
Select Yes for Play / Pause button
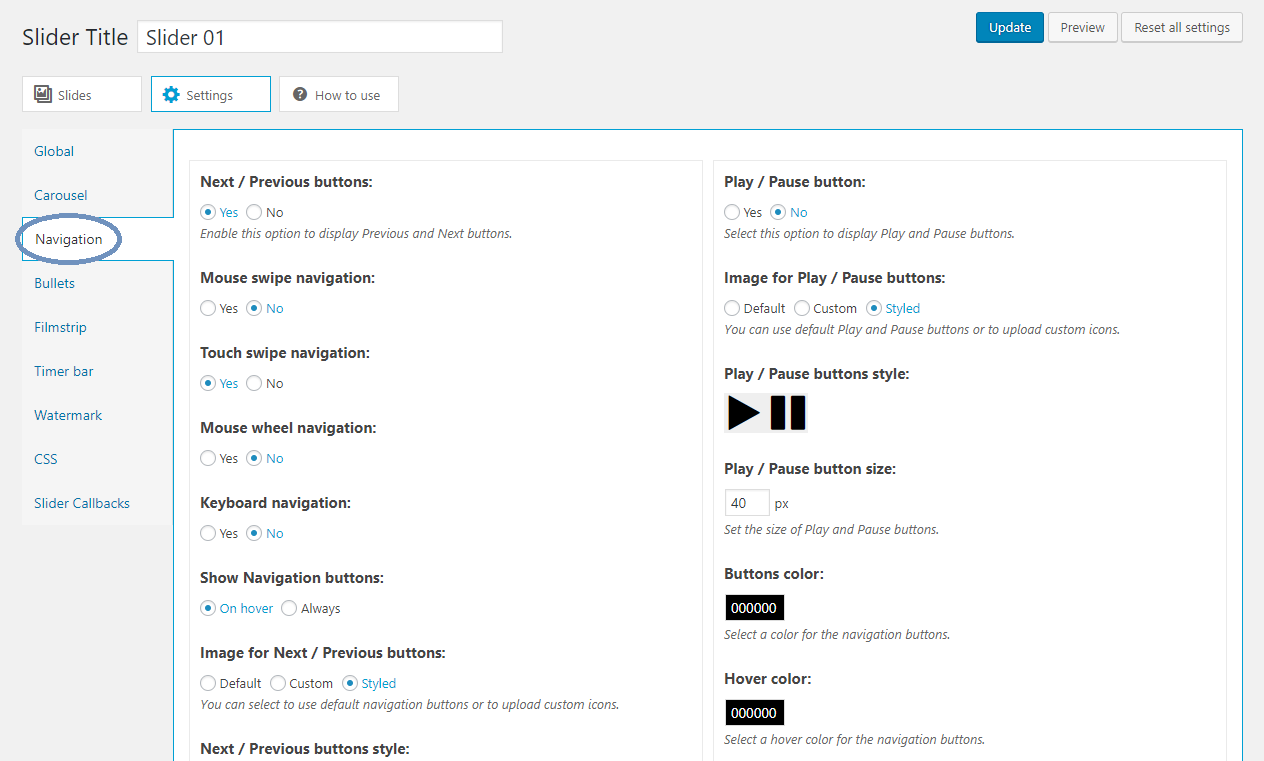point(732,212)
